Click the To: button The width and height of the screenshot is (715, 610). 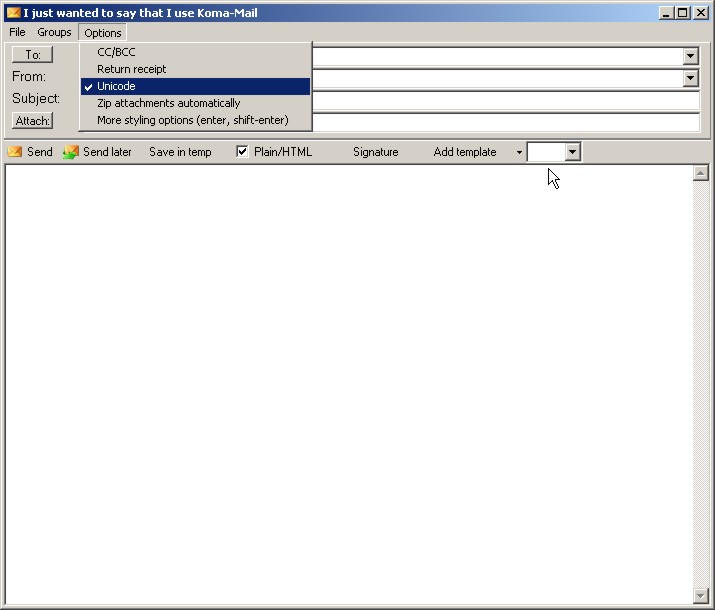pyautogui.click(x=32, y=55)
